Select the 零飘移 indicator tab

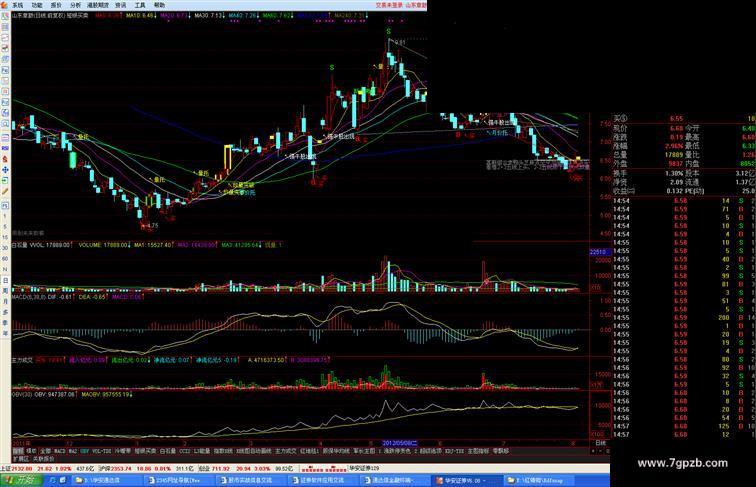click(x=500, y=451)
